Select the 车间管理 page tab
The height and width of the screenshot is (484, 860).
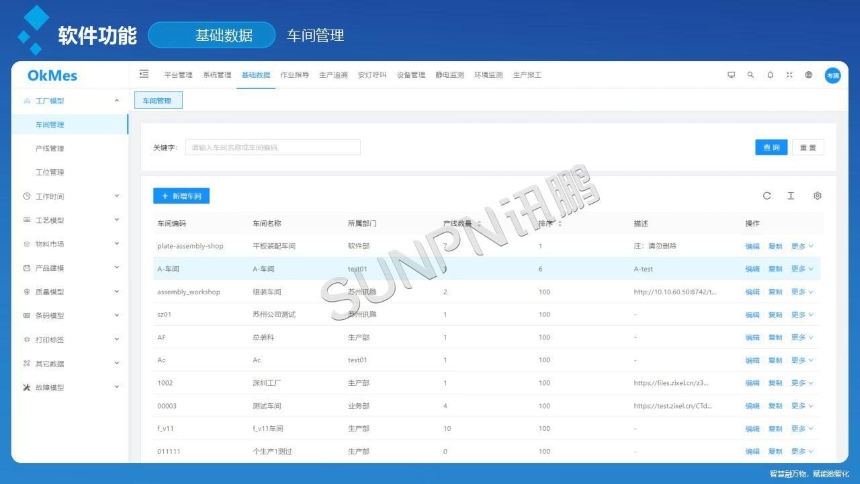(x=158, y=100)
